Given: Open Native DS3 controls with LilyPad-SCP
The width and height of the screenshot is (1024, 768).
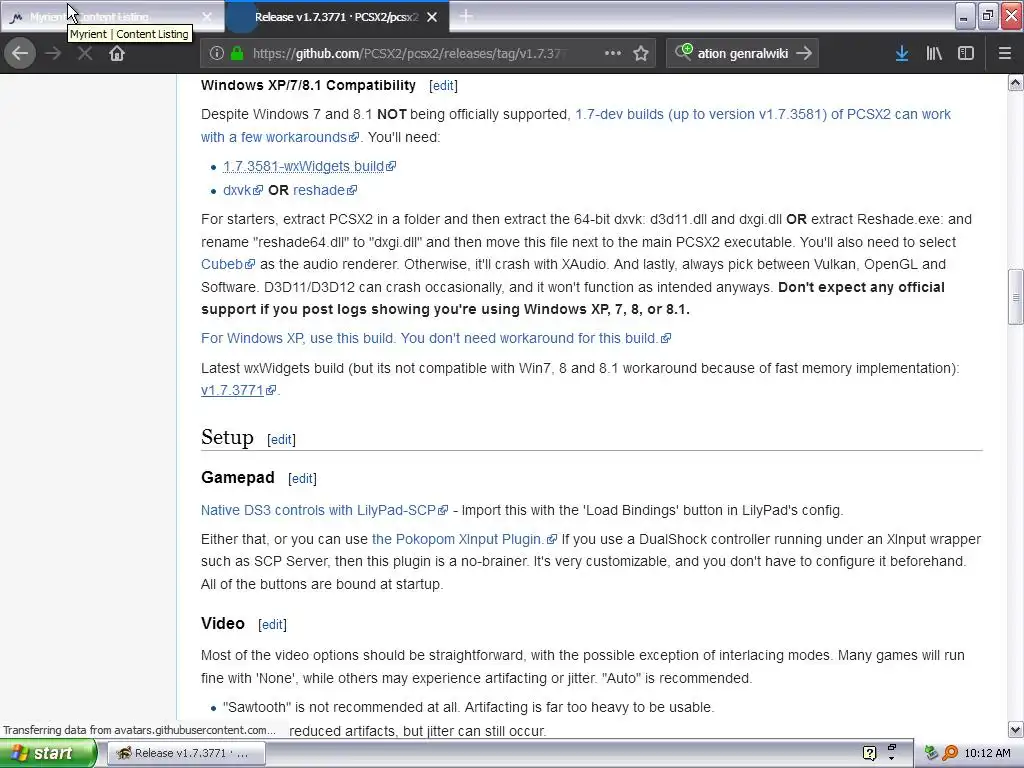Looking at the screenshot, I should (324, 511).
